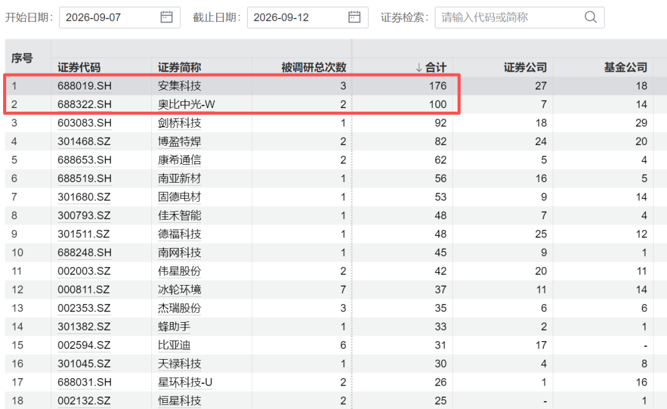Open the 比亚迪 stock name link

pyautogui.click(x=174, y=345)
